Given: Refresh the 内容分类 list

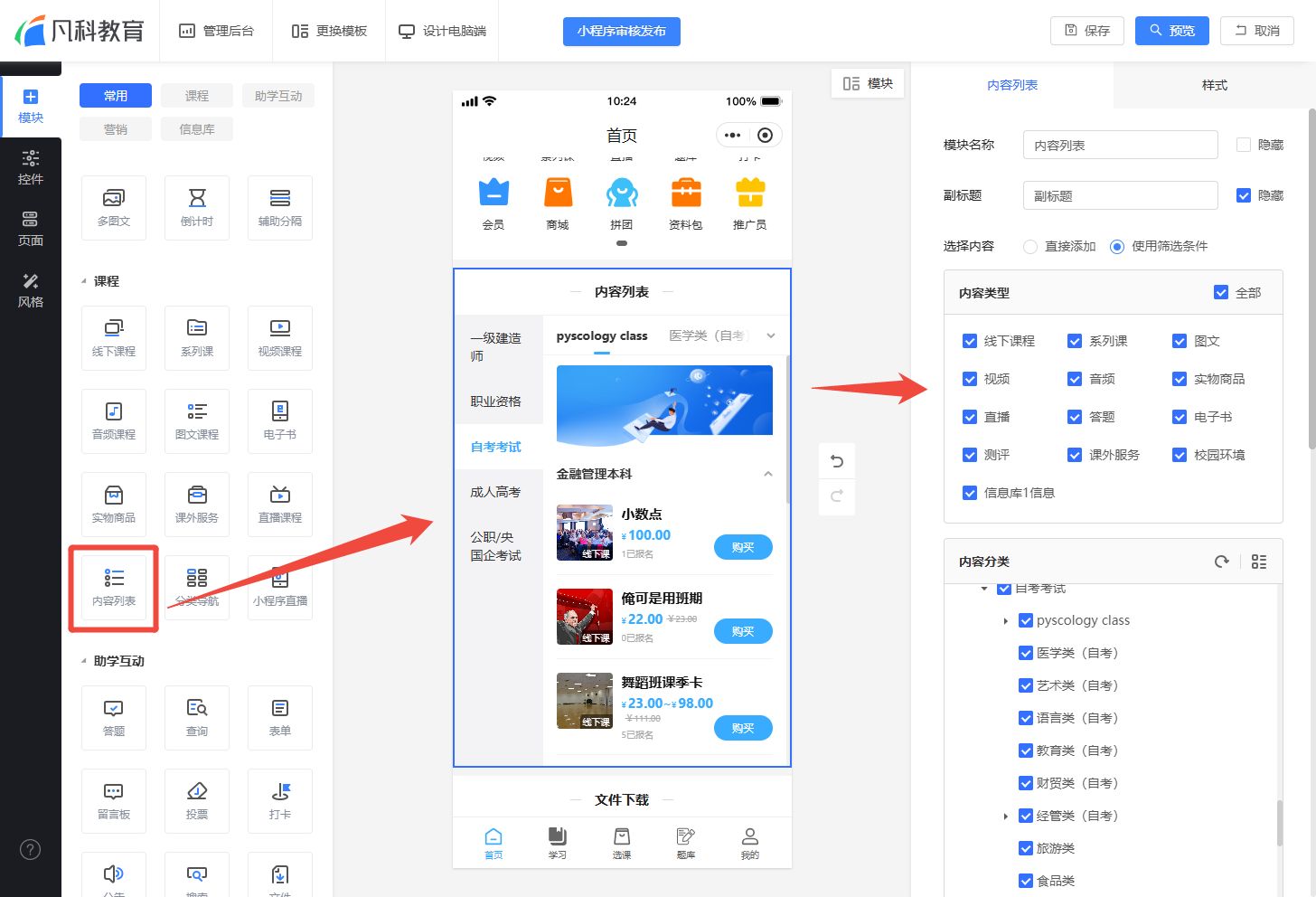Looking at the screenshot, I should coord(1222,562).
